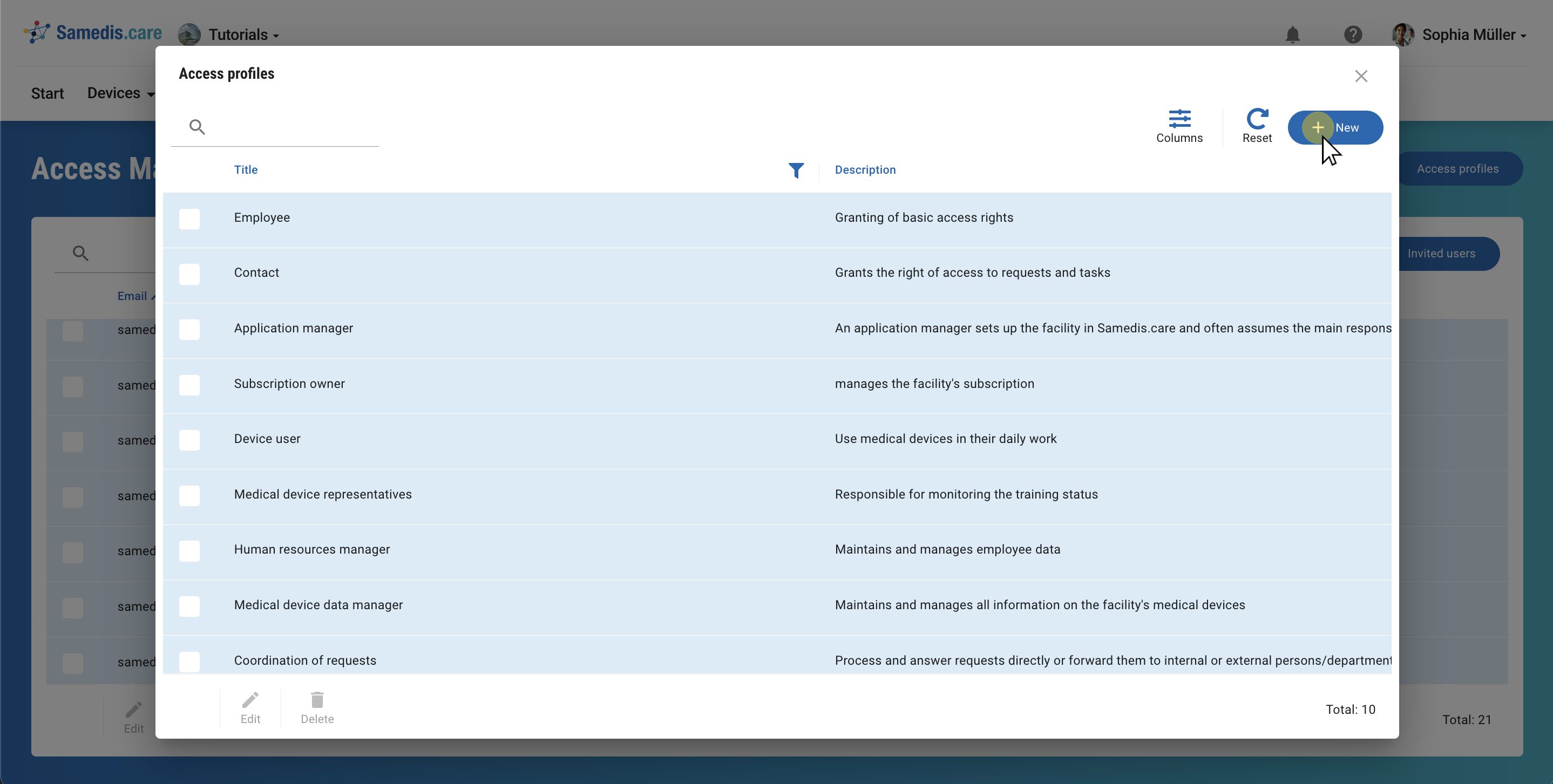The height and width of the screenshot is (784, 1553).
Task: Select the Application manager checkbox
Action: (189, 330)
